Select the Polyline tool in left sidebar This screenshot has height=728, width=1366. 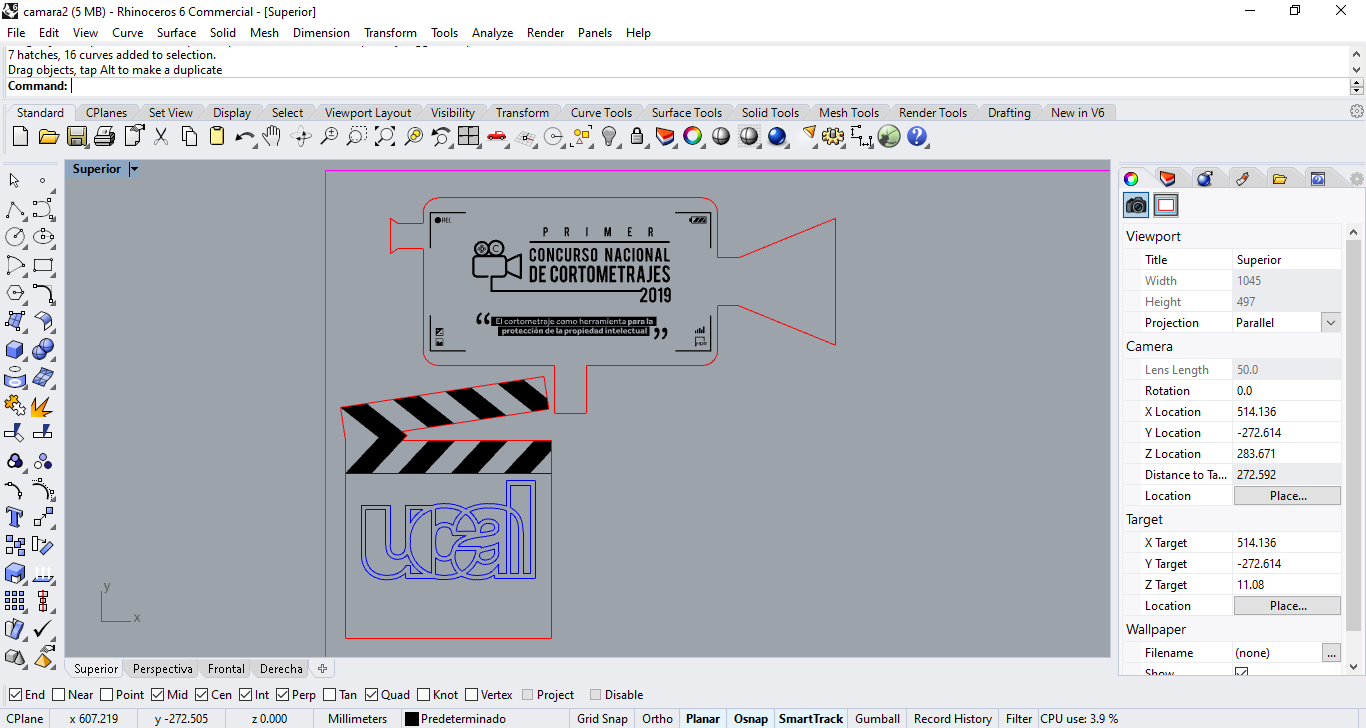[15, 209]
